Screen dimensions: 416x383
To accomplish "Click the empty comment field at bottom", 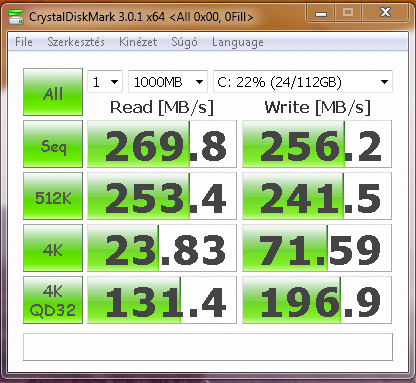I will tap(208, 347).
